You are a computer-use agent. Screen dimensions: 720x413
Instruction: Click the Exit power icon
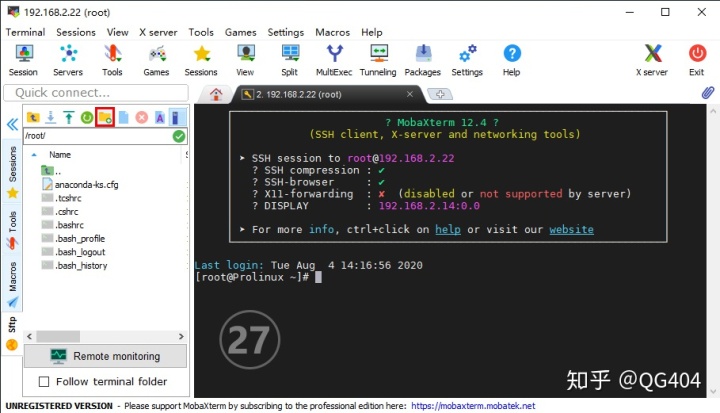(697, 60)
